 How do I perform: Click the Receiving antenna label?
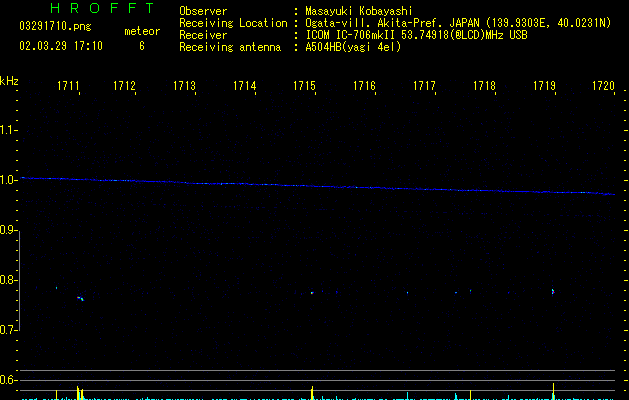pos(230,47)
